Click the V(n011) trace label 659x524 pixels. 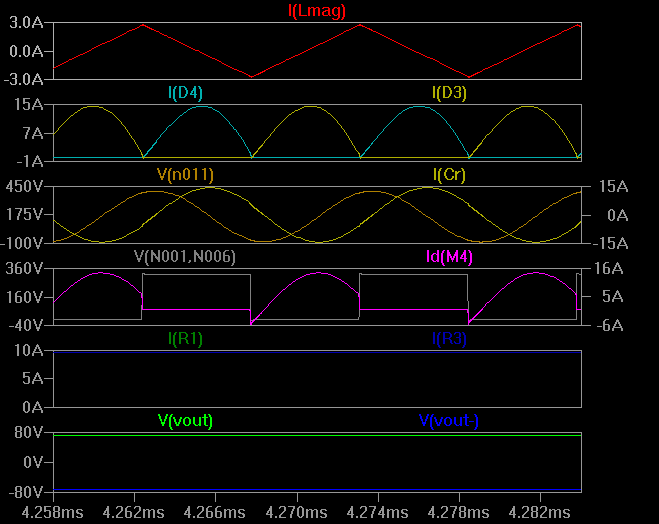click(x=185, y=175)
